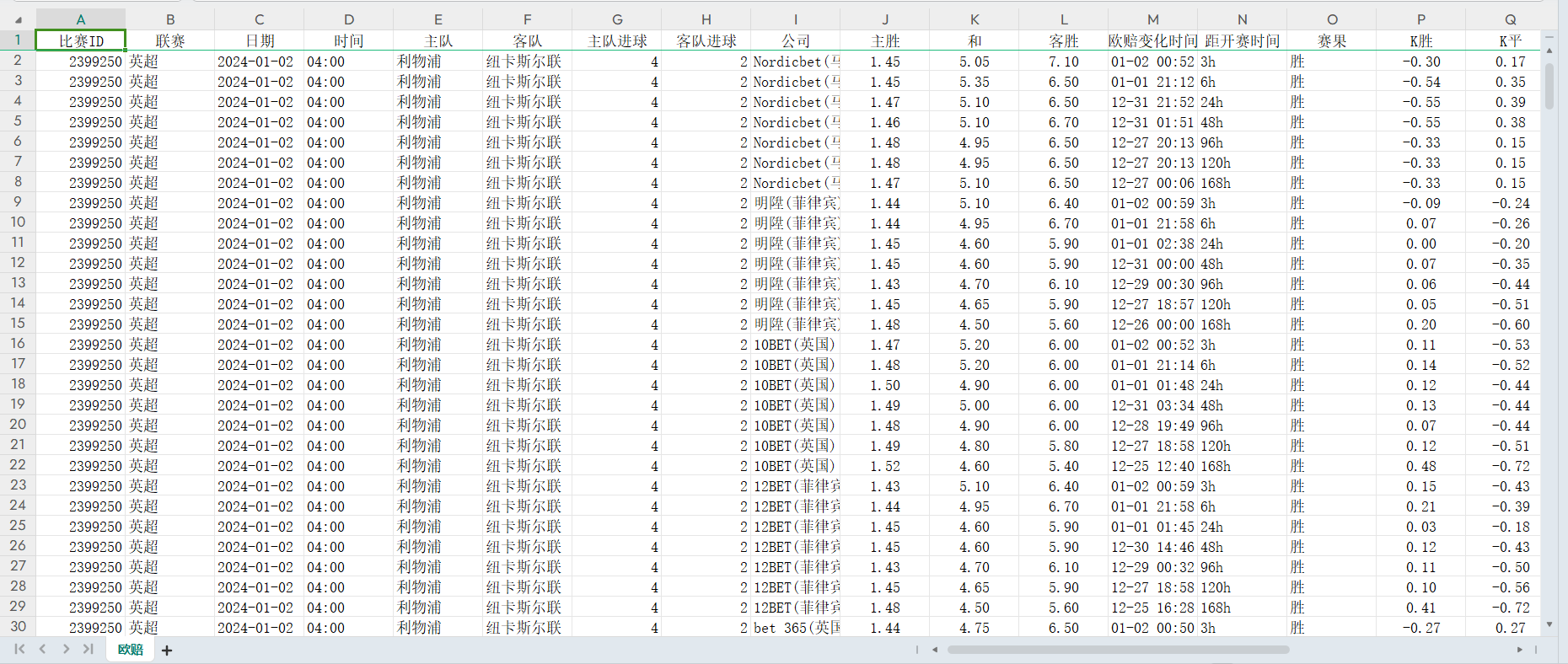Click horizontal scrollbar left arrow
The width and height of the screenshot is (1568, 664).
[934, 650]
